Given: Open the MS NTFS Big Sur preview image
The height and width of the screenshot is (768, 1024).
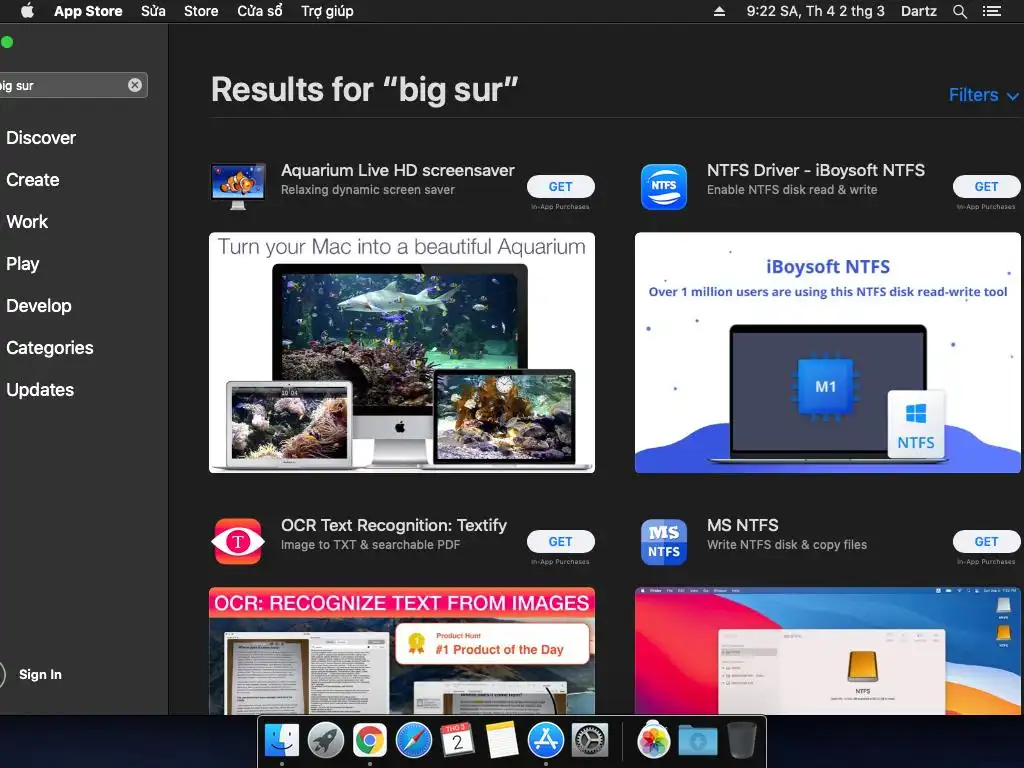Looking at the screenshot, I should coord(827,651).
